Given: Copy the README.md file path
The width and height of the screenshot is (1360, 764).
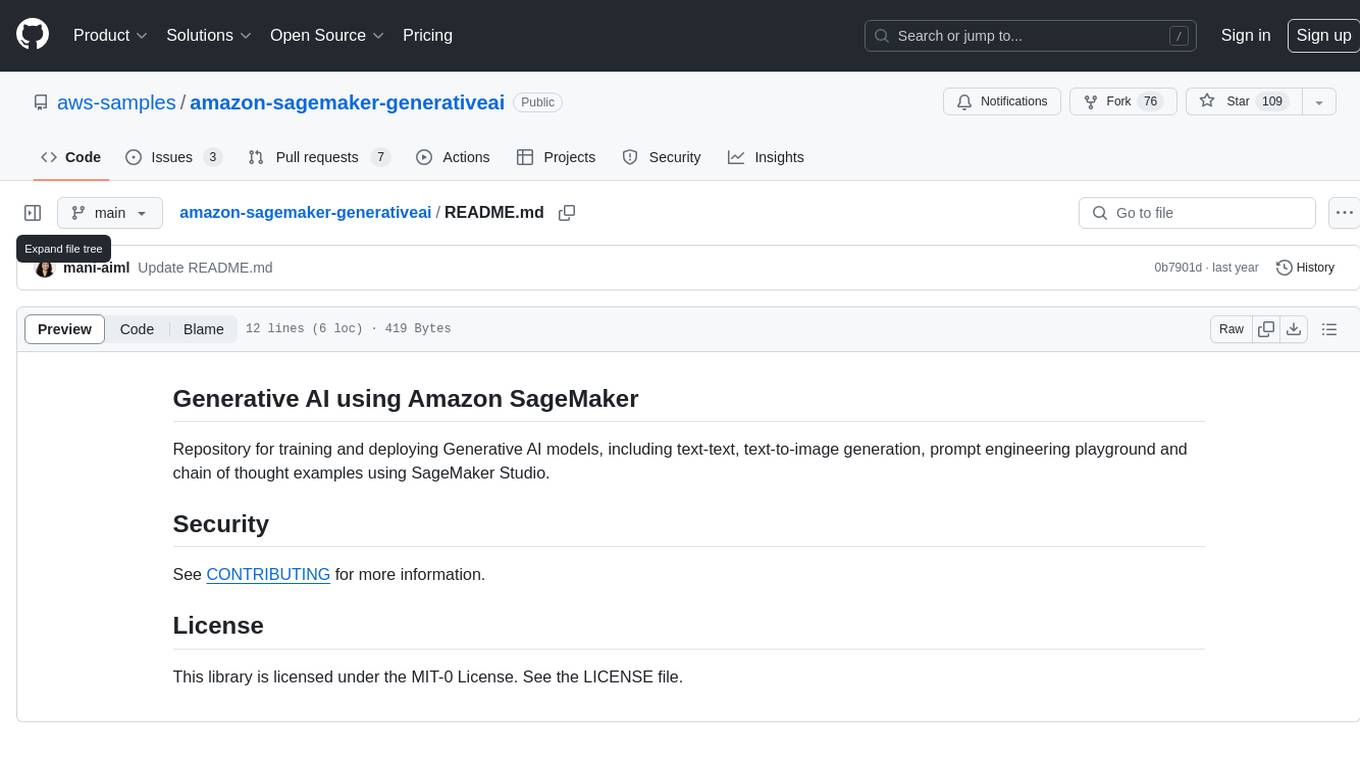Looking at the screenshot, I should pos(567,213).
